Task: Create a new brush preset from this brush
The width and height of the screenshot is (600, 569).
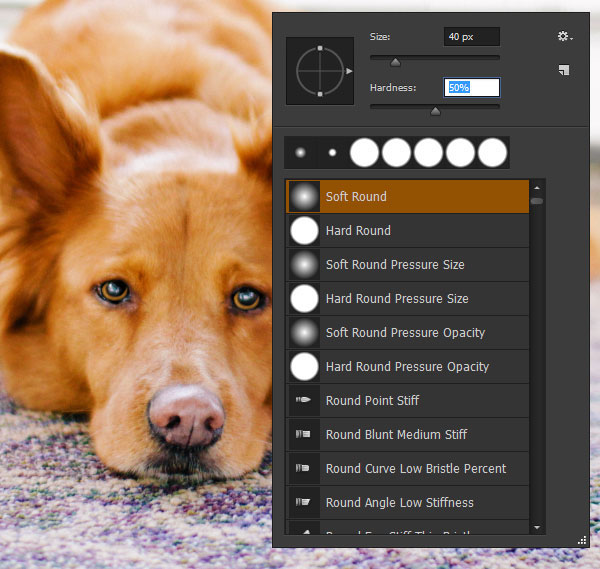Action: (x=564, y=70)
